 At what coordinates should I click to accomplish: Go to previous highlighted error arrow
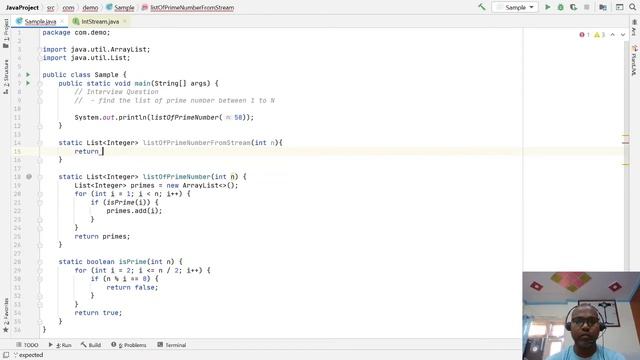point(613,35)
